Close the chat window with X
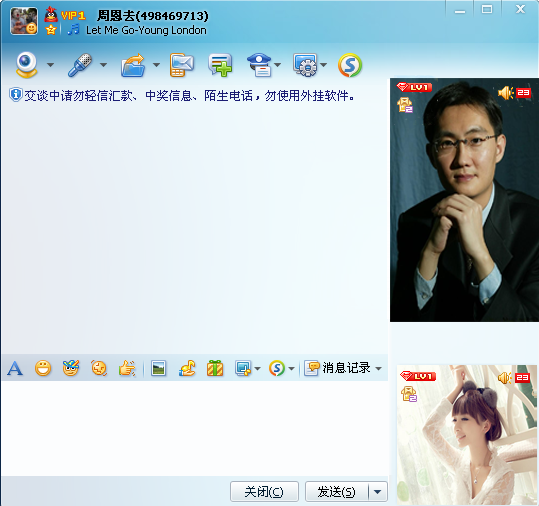This screenshot has width=539, height=506. click(x=520, y=9)
